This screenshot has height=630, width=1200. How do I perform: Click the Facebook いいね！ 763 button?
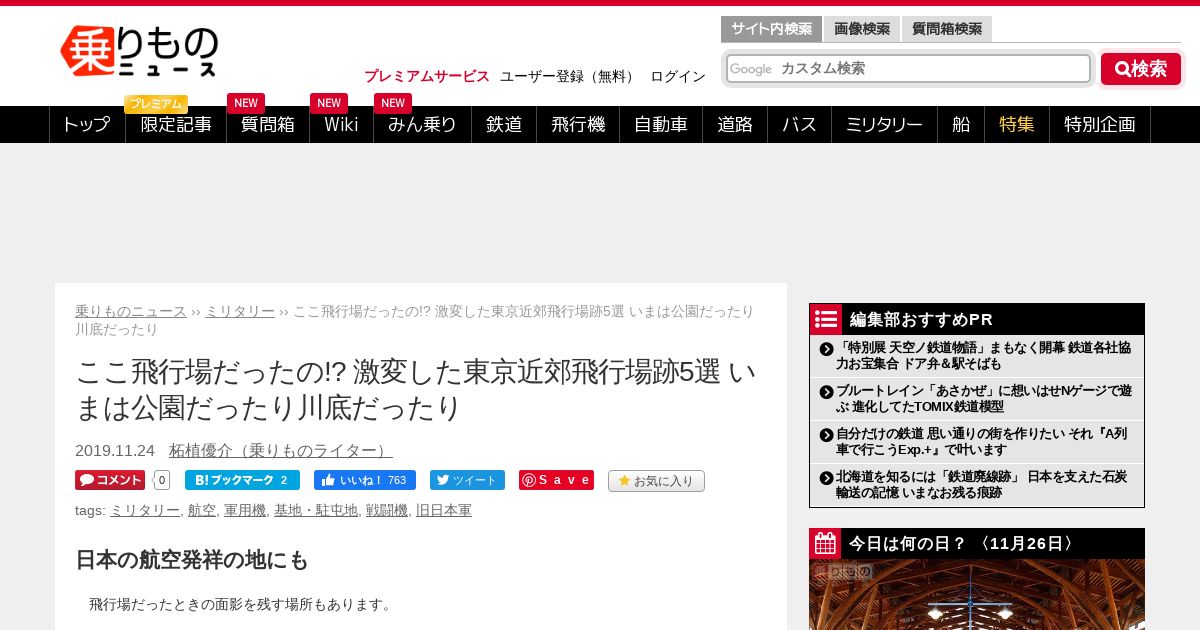(365, 480)
